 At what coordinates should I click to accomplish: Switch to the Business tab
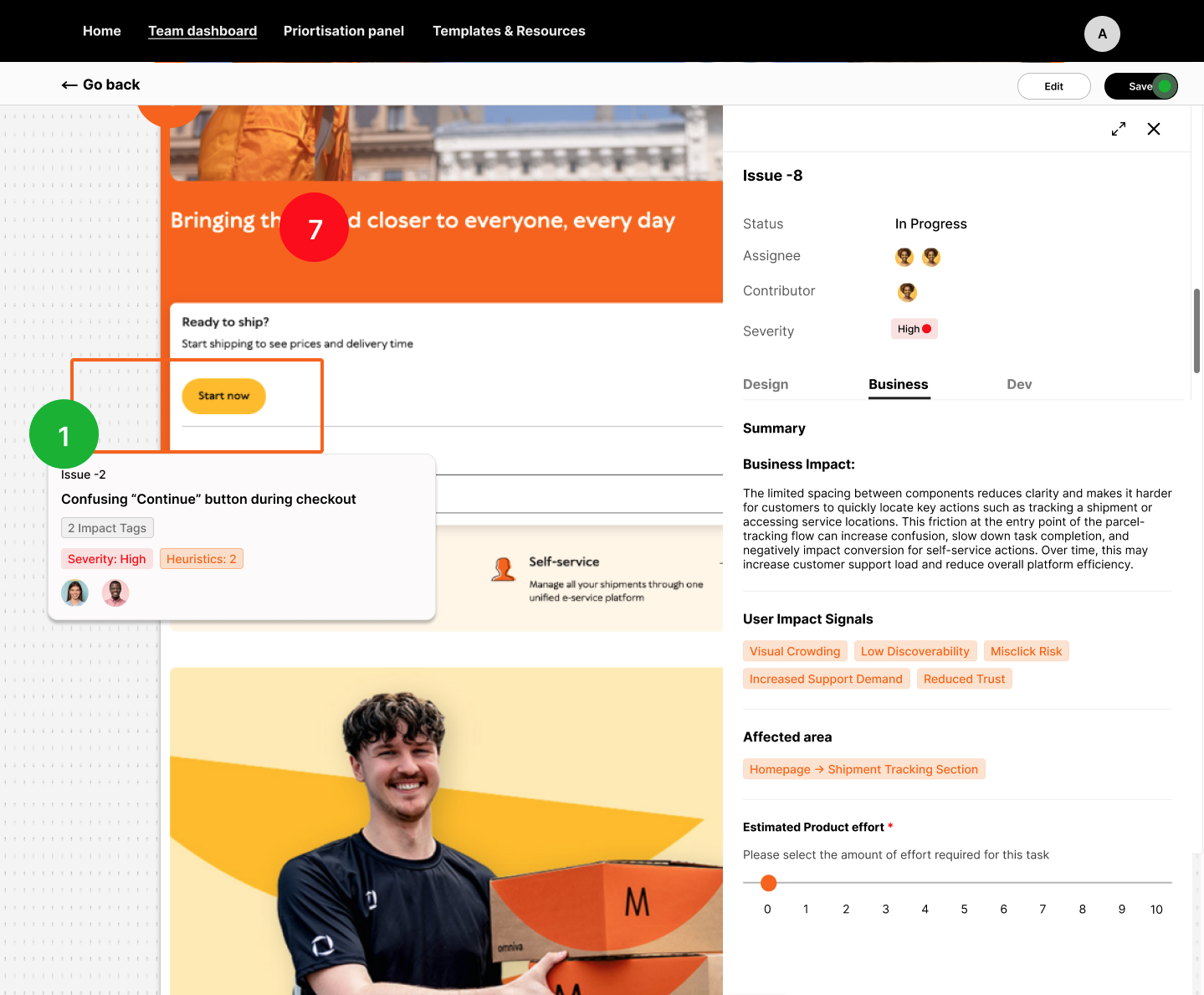click(899, 384)
